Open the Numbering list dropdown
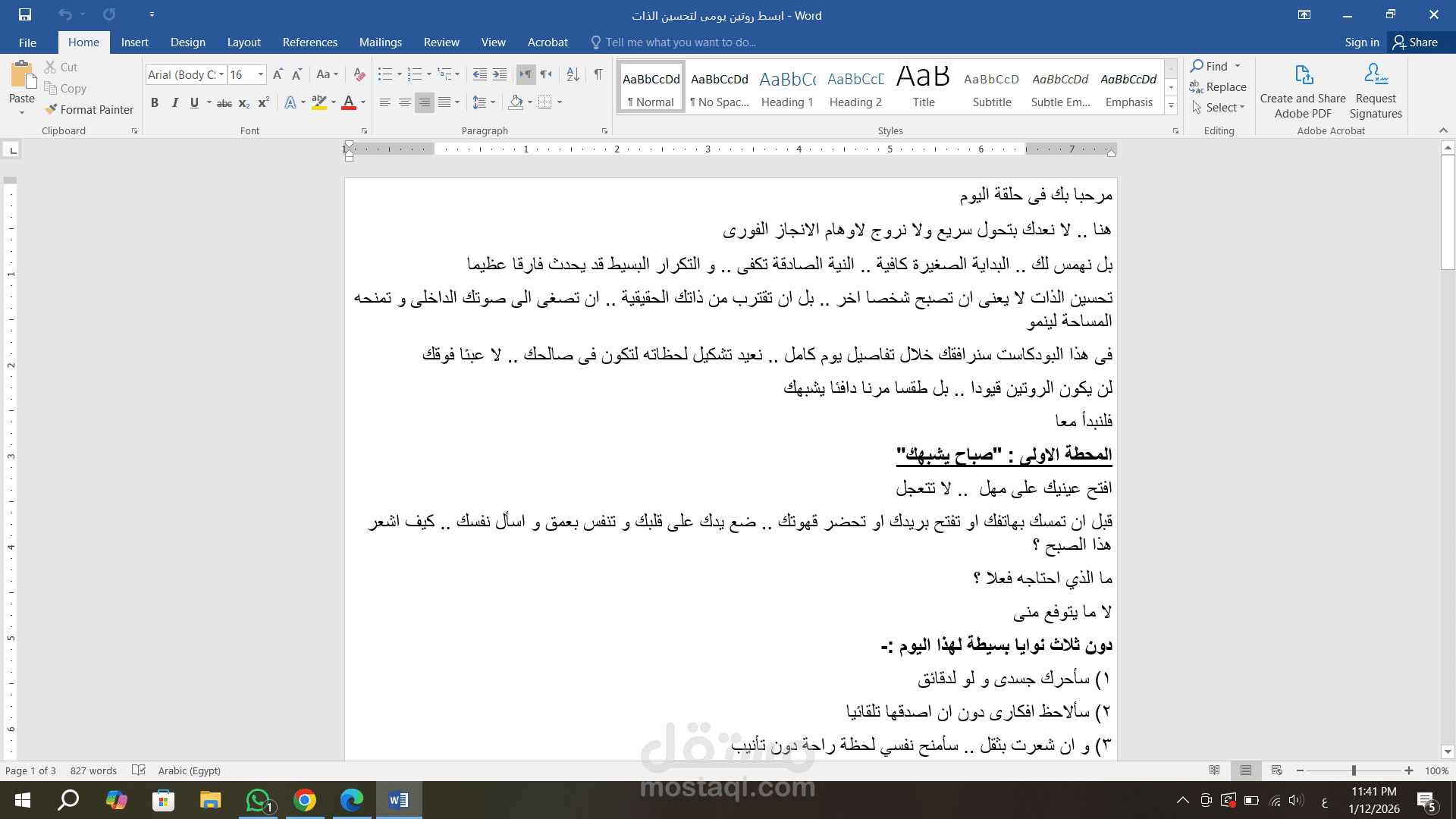 coord(429,74)
